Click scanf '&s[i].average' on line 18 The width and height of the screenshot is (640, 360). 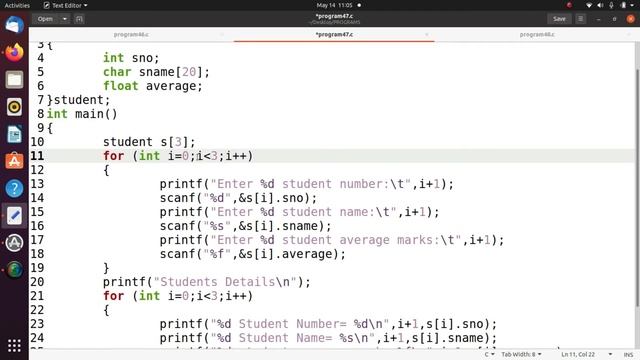click(x=253, y=254)
